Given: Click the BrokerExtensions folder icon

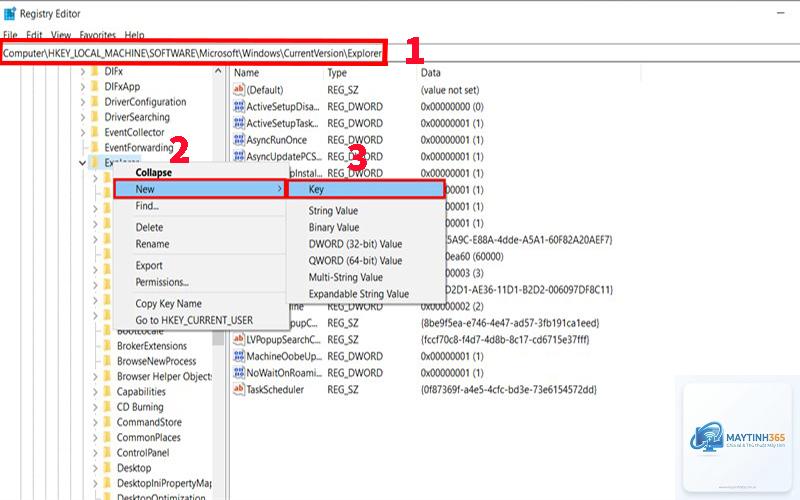Looking at the screenshot, I should pyautogui.click(x=107, y=346).
